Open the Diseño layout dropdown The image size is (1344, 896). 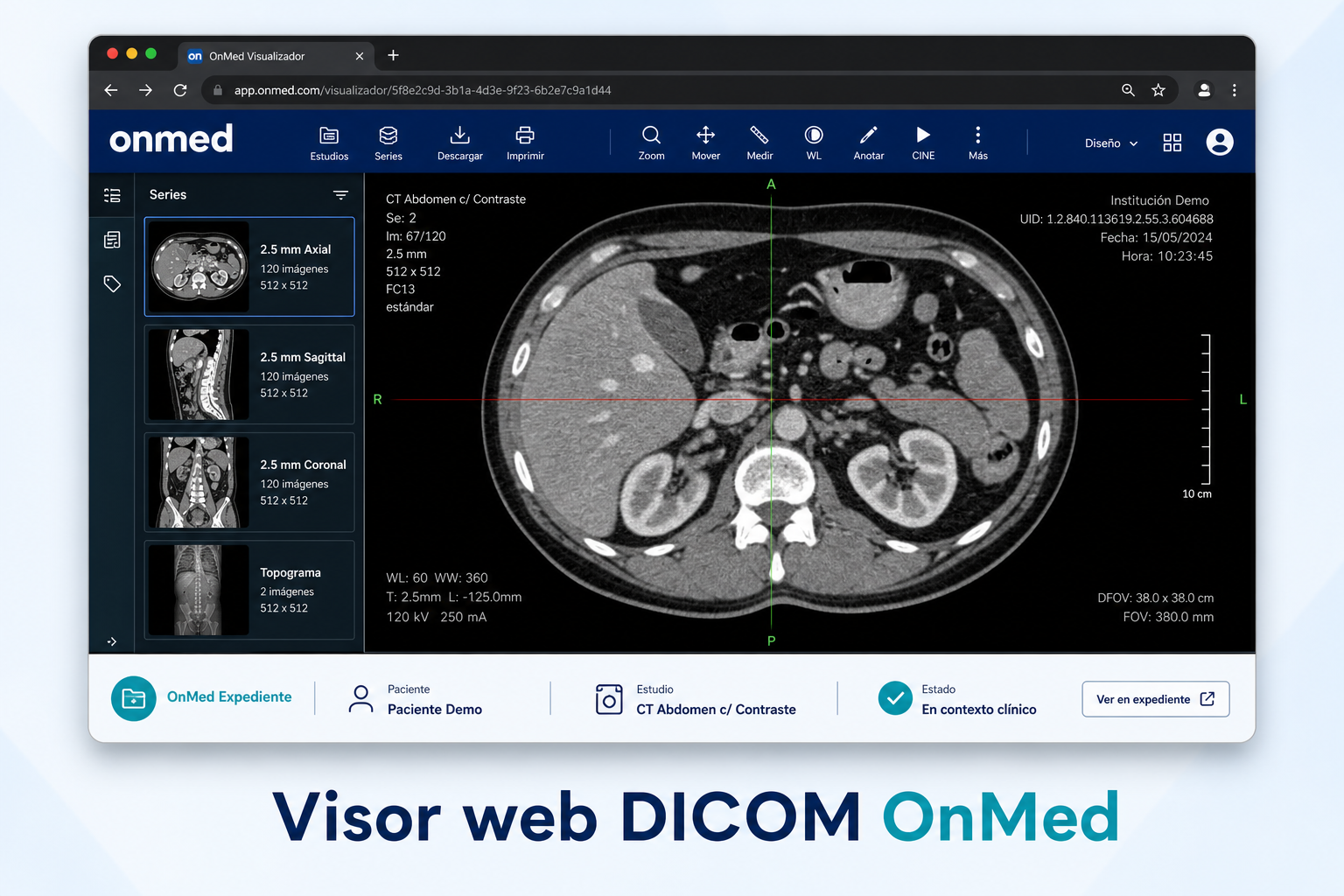(1111, 143)
